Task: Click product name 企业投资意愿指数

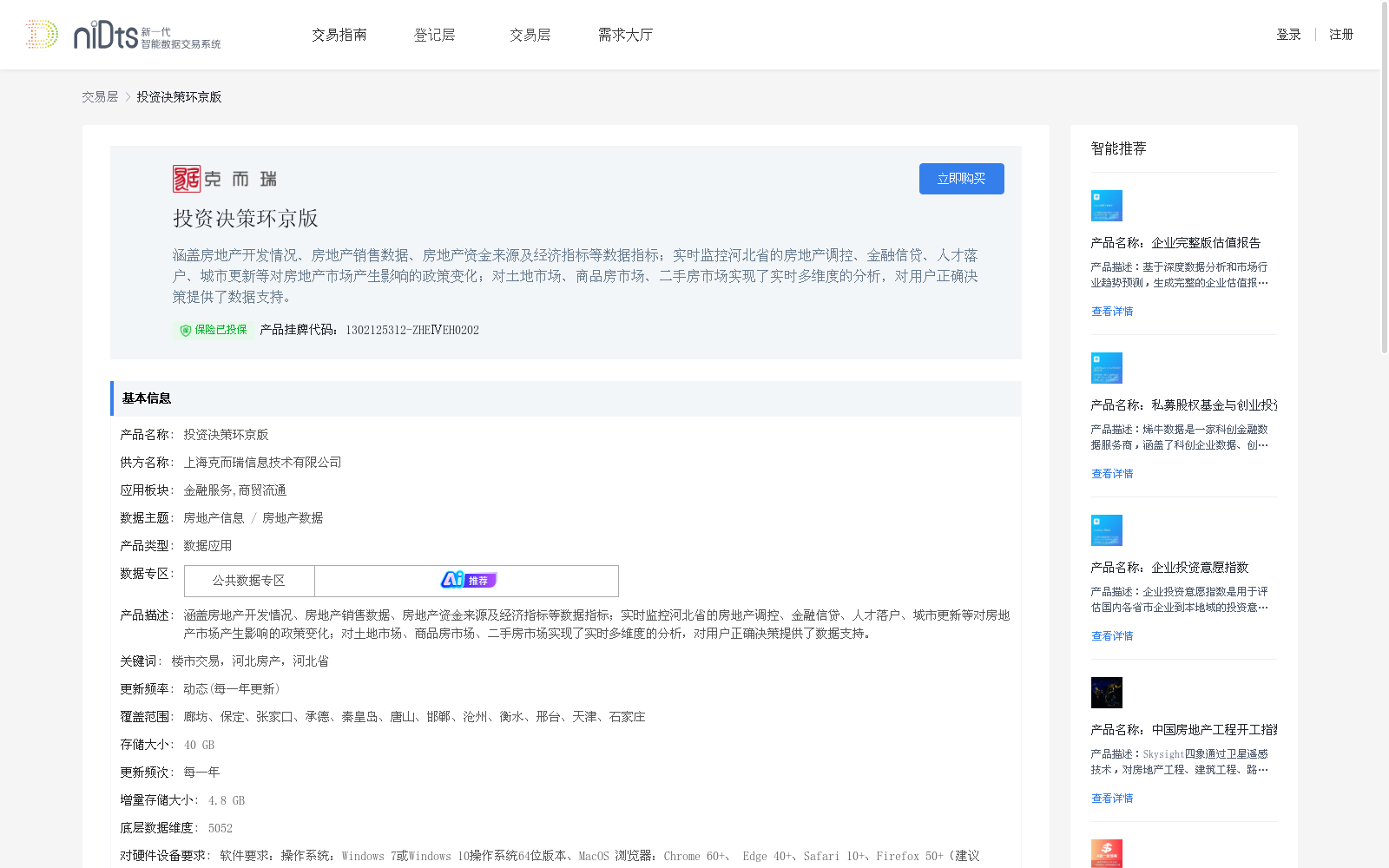Action: tap(1200, 568)
